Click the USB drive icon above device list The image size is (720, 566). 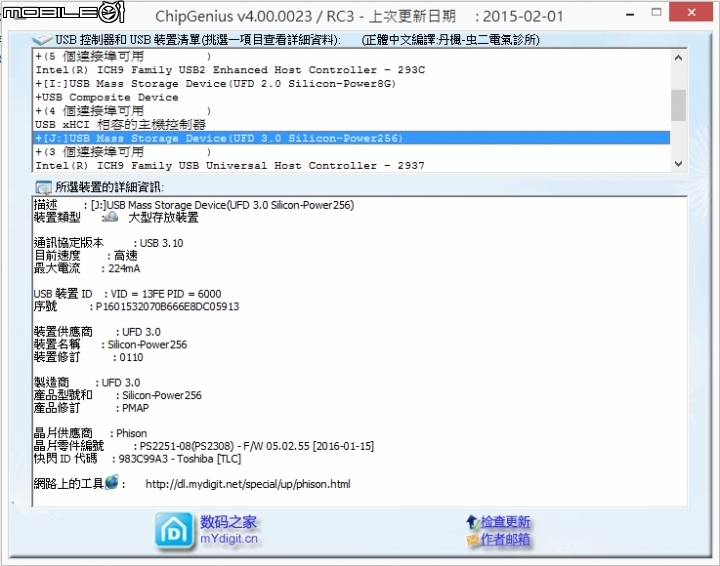pyautogui.click(x=43, y=40)
